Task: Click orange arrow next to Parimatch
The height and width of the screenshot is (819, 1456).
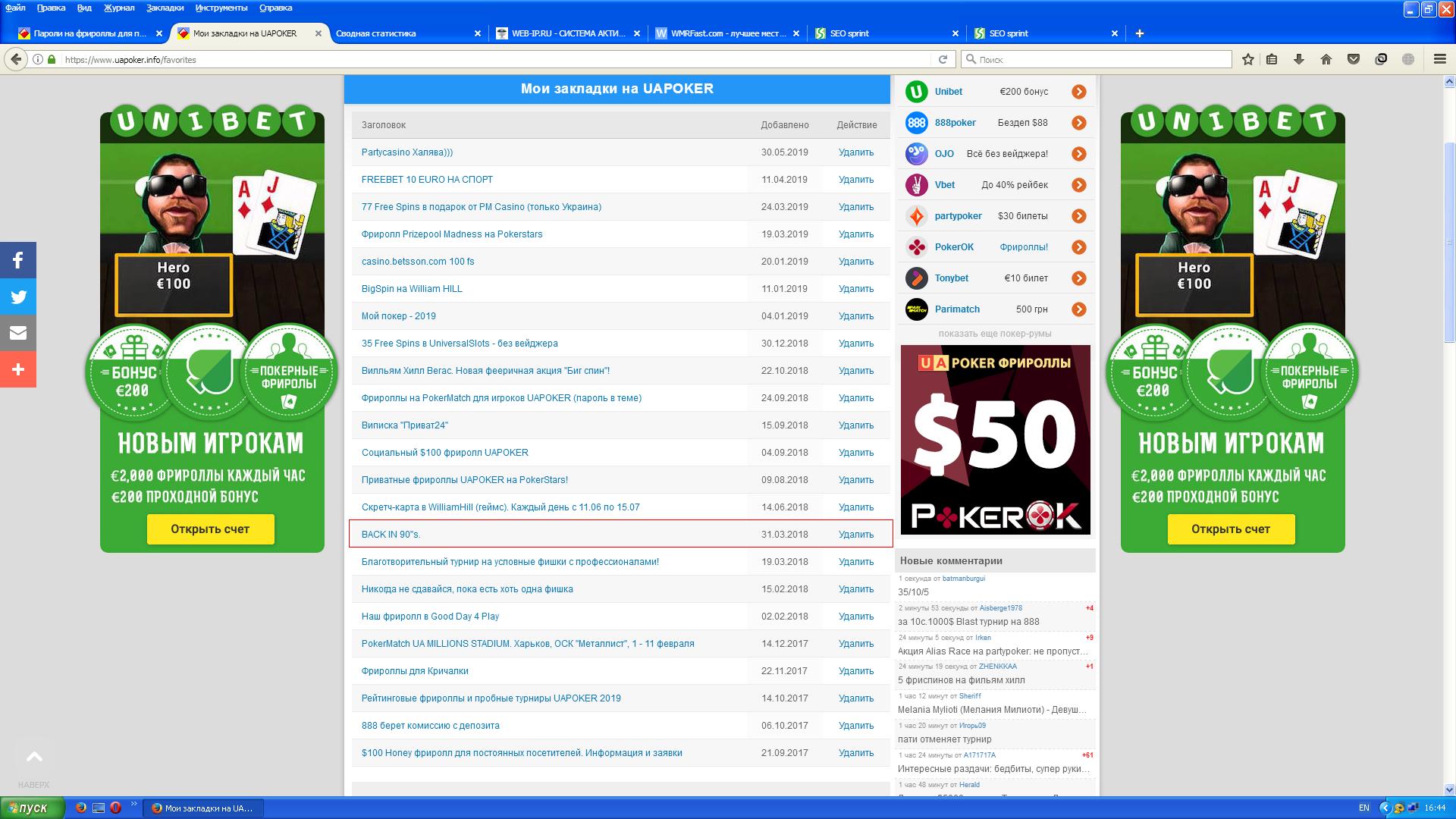Action: (1078, 309)
